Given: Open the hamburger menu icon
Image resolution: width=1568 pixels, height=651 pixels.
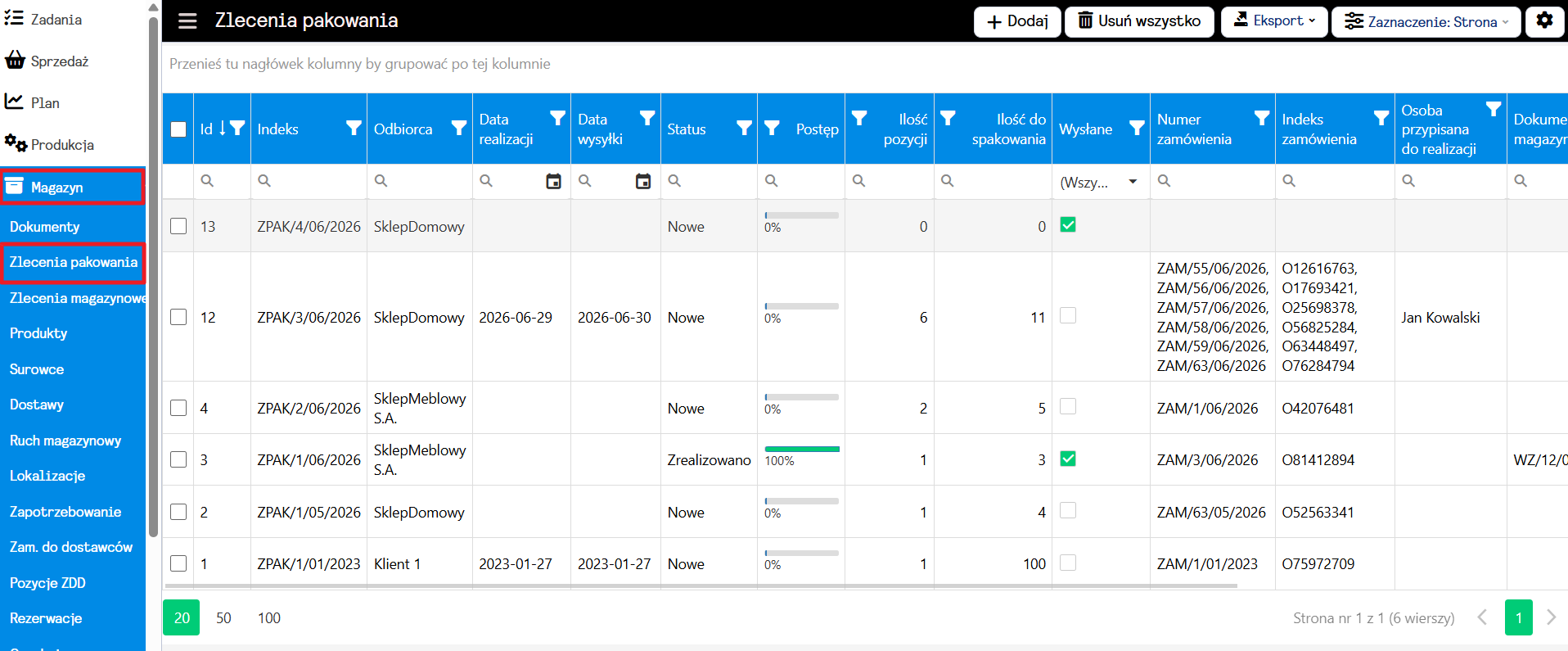Looking at the screenshot, I should [187, 21].
